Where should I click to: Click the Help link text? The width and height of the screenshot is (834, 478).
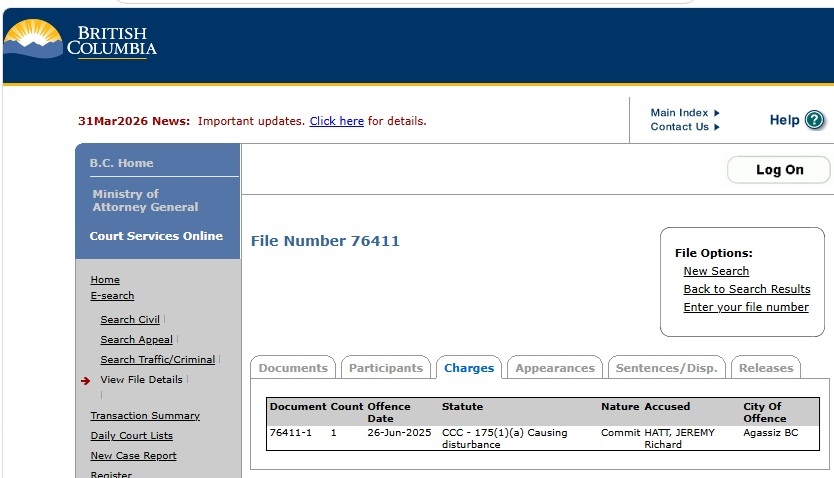coord(784,120)
